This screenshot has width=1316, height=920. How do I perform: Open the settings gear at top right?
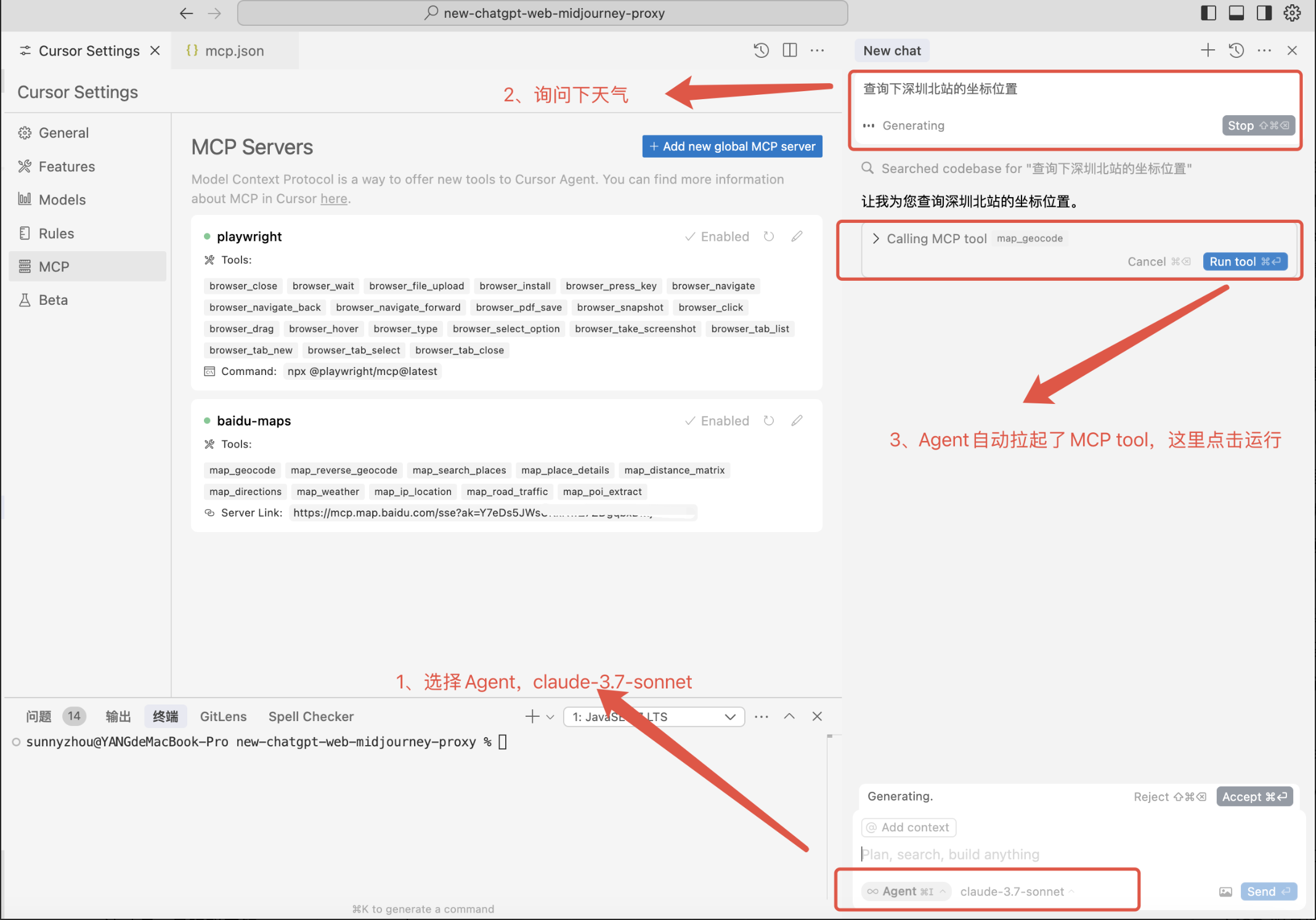click(x=1292, y=13)
